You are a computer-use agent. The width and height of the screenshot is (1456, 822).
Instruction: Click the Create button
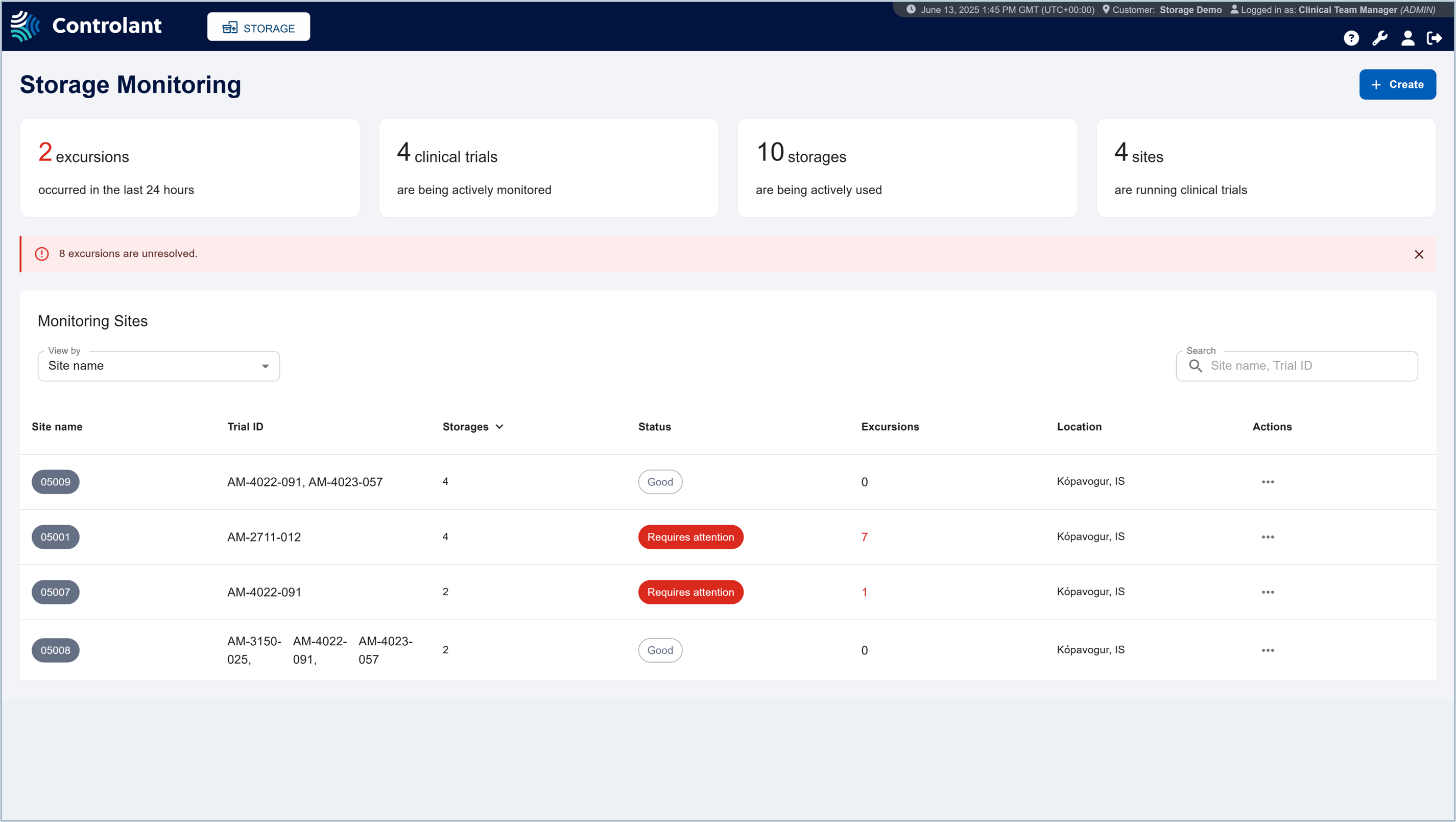(1397, 84)
